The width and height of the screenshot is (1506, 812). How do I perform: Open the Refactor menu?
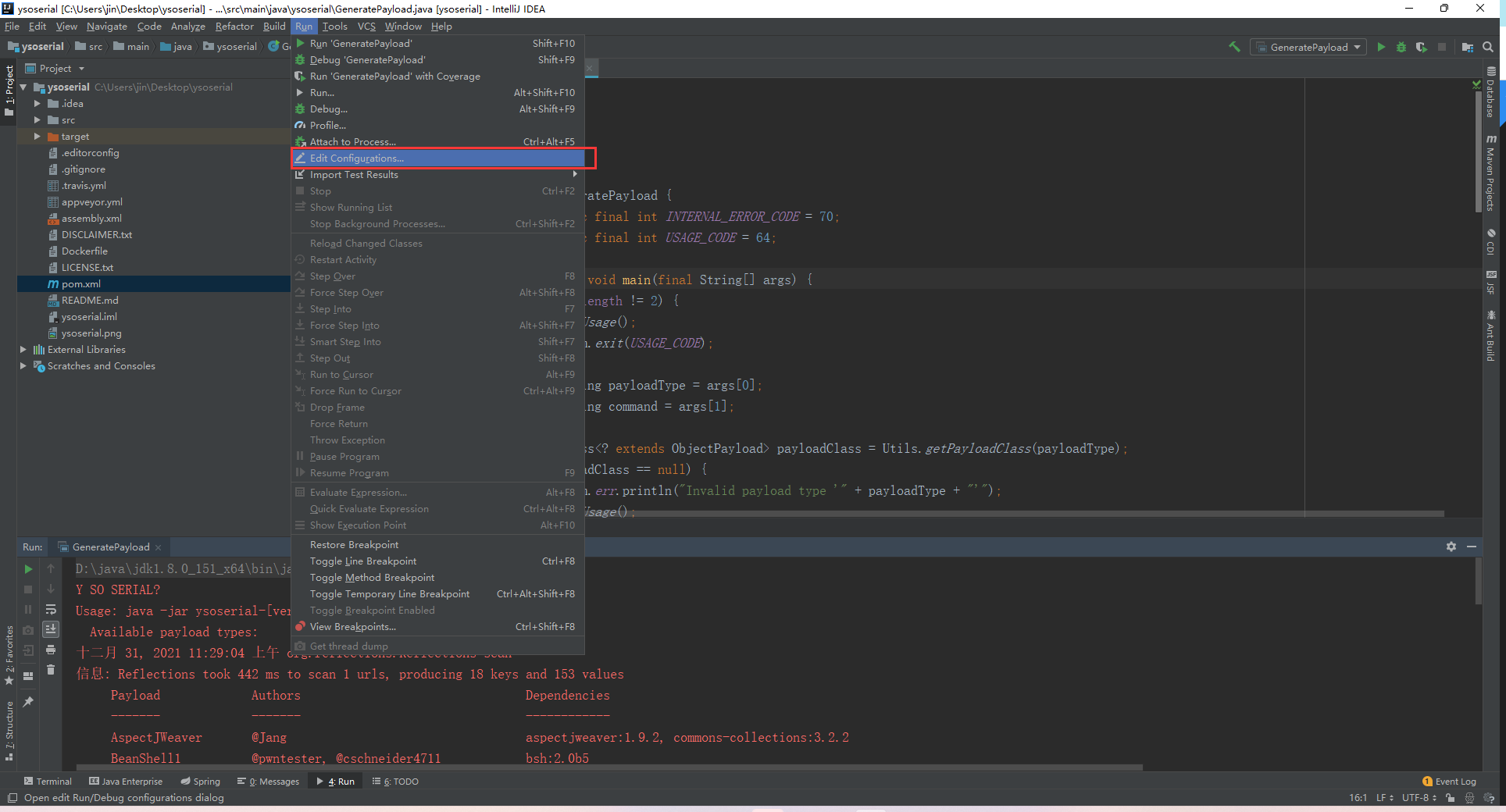(x=234, y=27)
